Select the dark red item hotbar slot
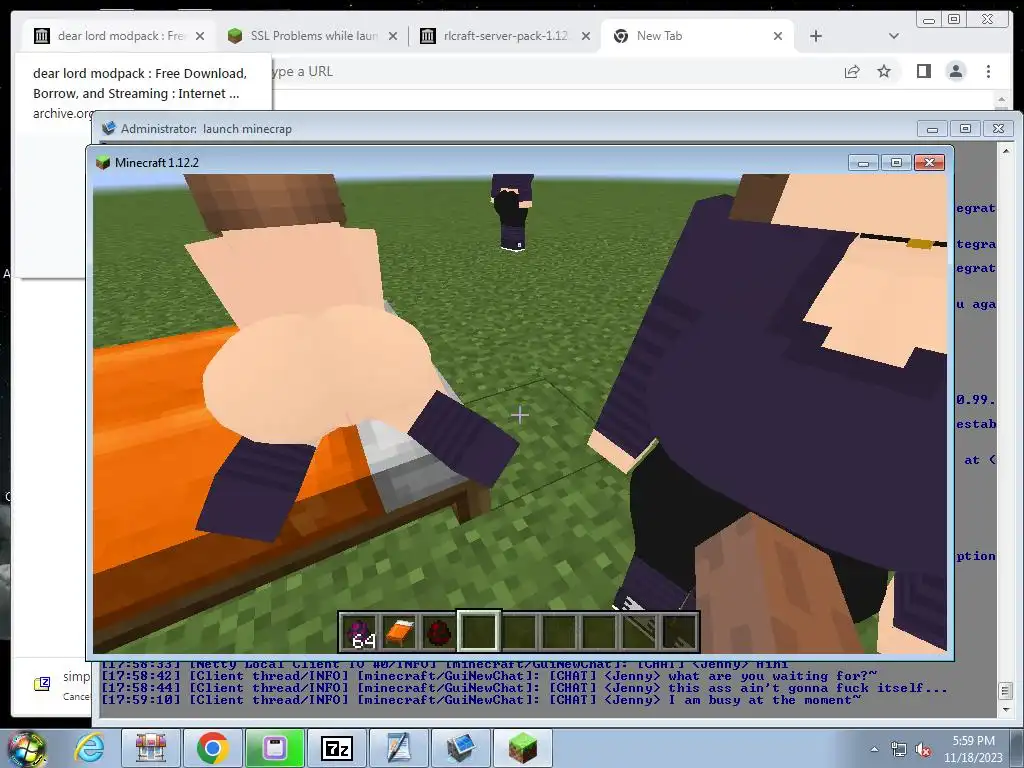The height and width of the screenshot is (768, 1024). click(x=439, y=632)
